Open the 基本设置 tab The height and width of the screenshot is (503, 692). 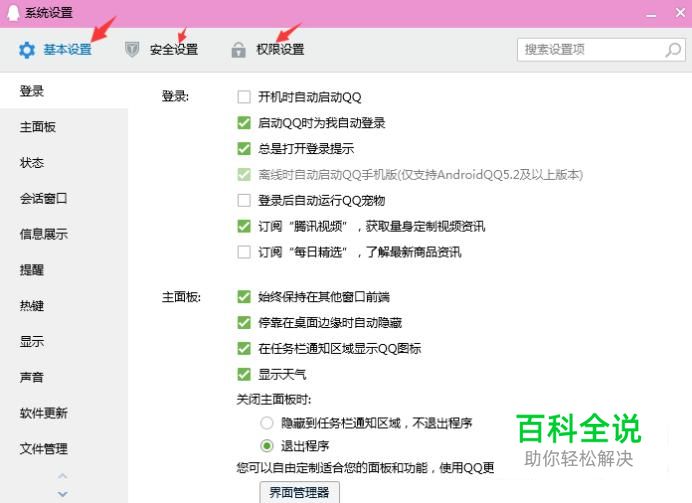pos(68,49)
